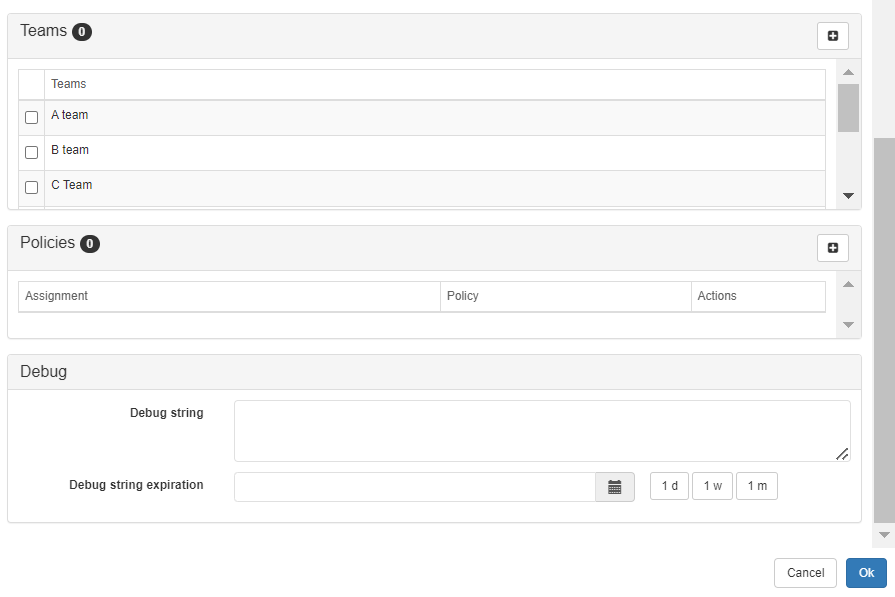Click the Policies list scroll-up arrow

coord(848,284)
